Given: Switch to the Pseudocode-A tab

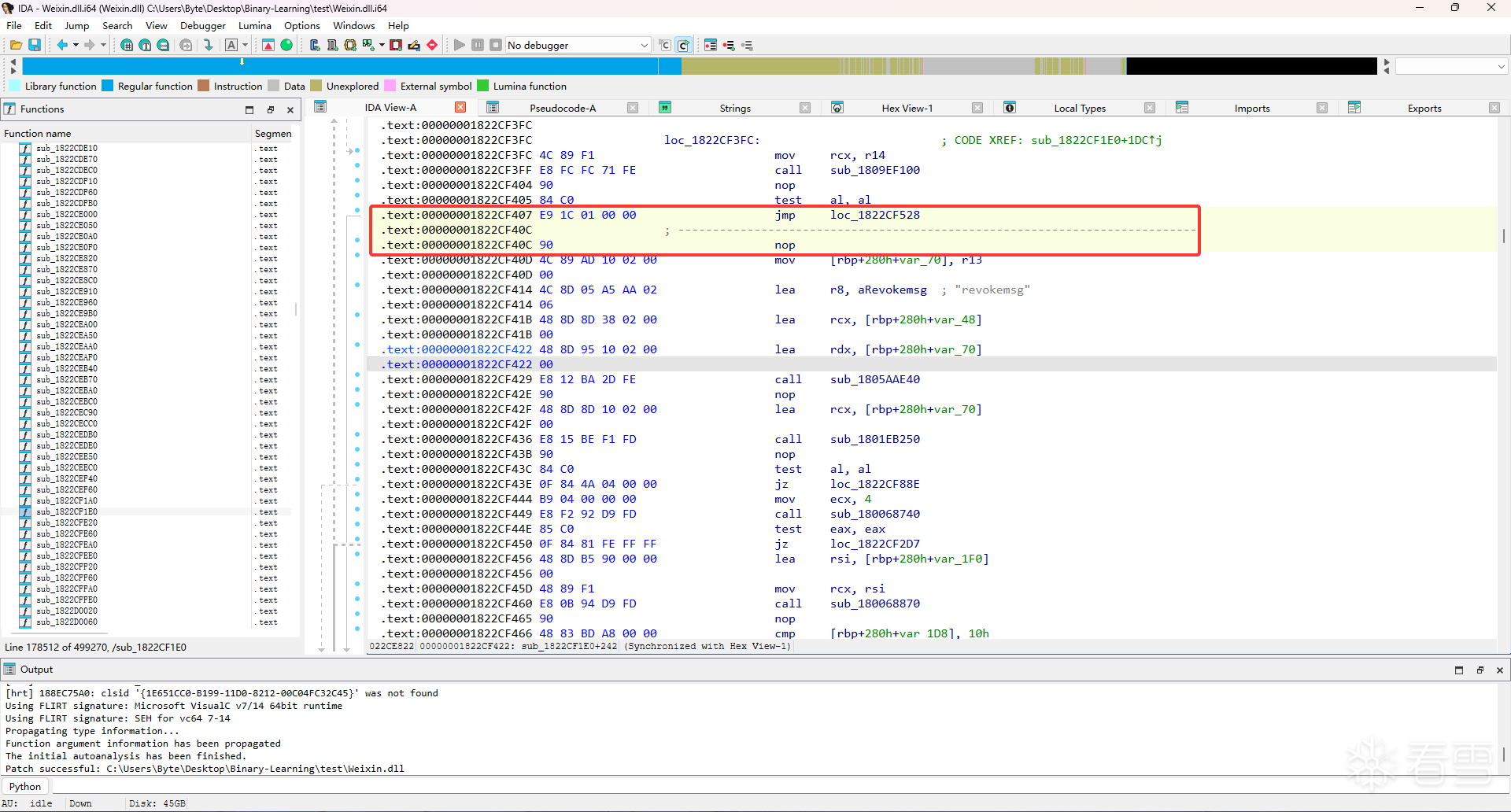Looking at the screenshot, I should click(x=563, y=108).
